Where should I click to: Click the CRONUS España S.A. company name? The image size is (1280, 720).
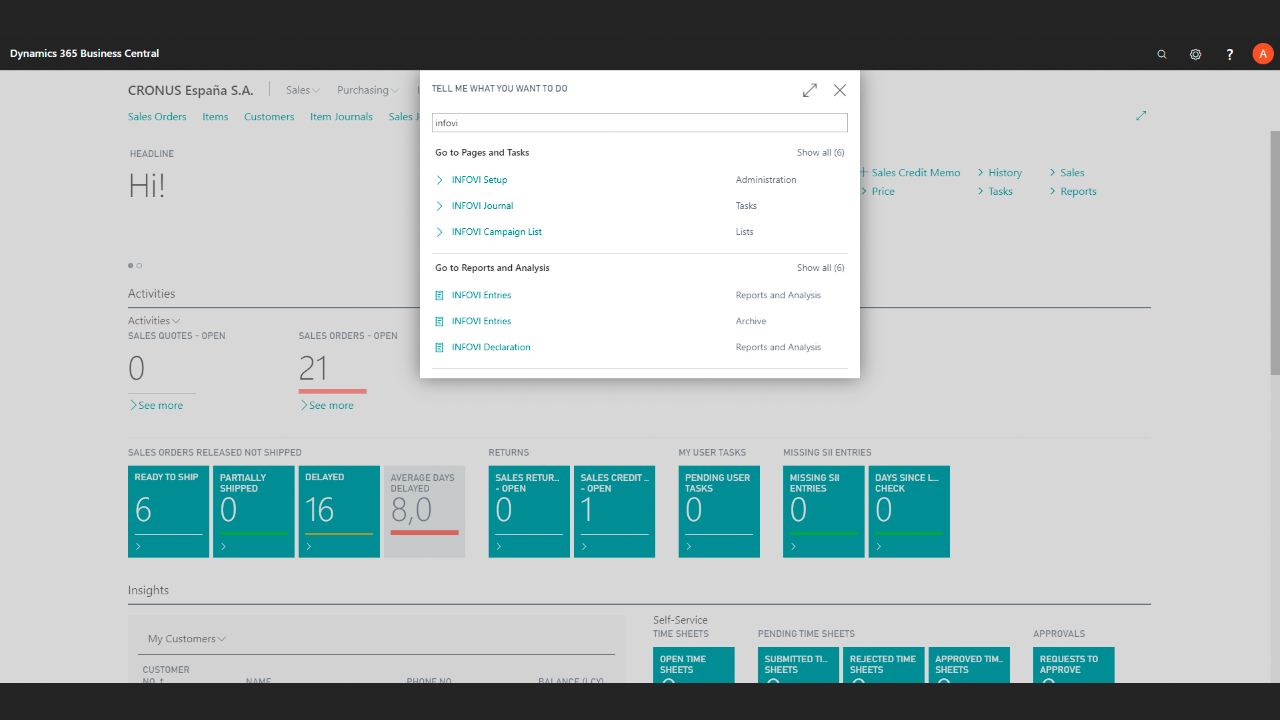[x=190, y=90]
